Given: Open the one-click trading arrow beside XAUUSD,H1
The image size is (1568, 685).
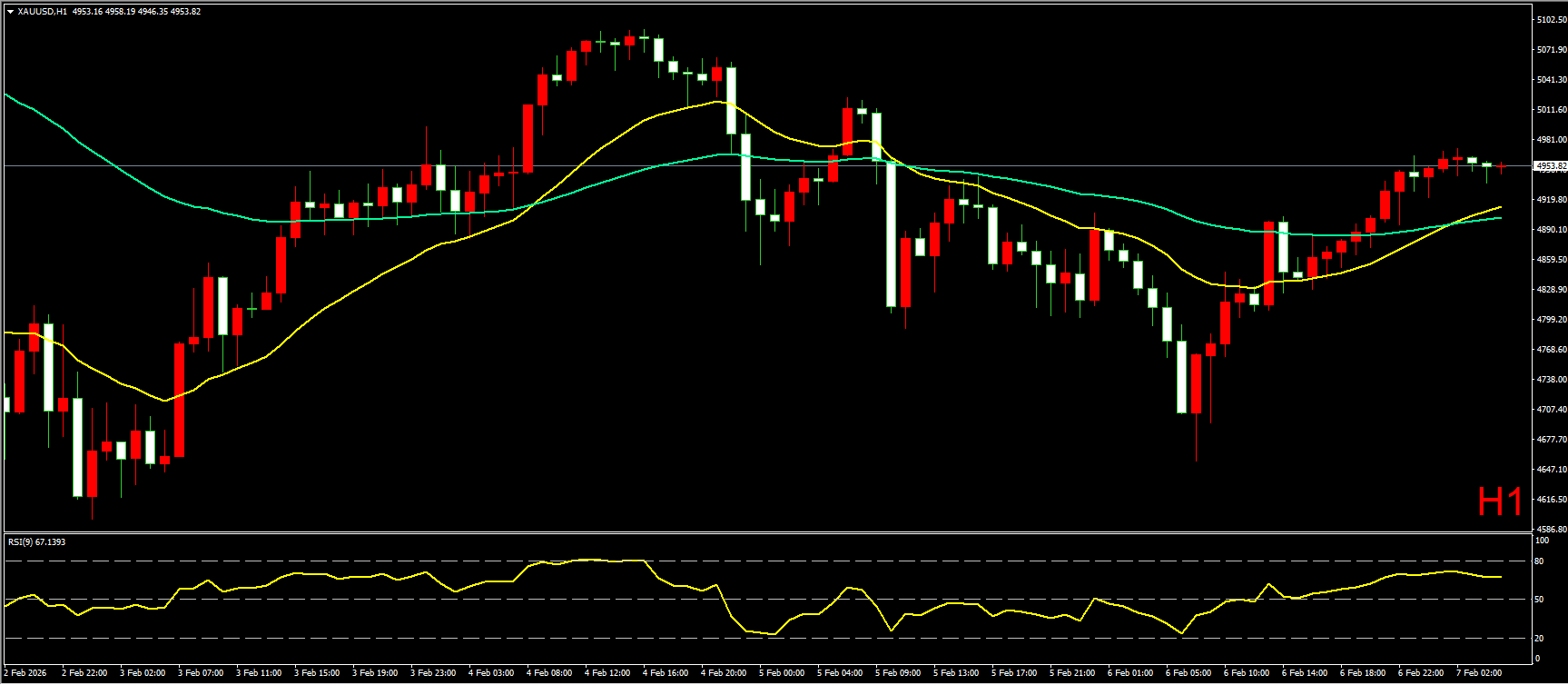Looking at the screenshot, I should 10,12.
